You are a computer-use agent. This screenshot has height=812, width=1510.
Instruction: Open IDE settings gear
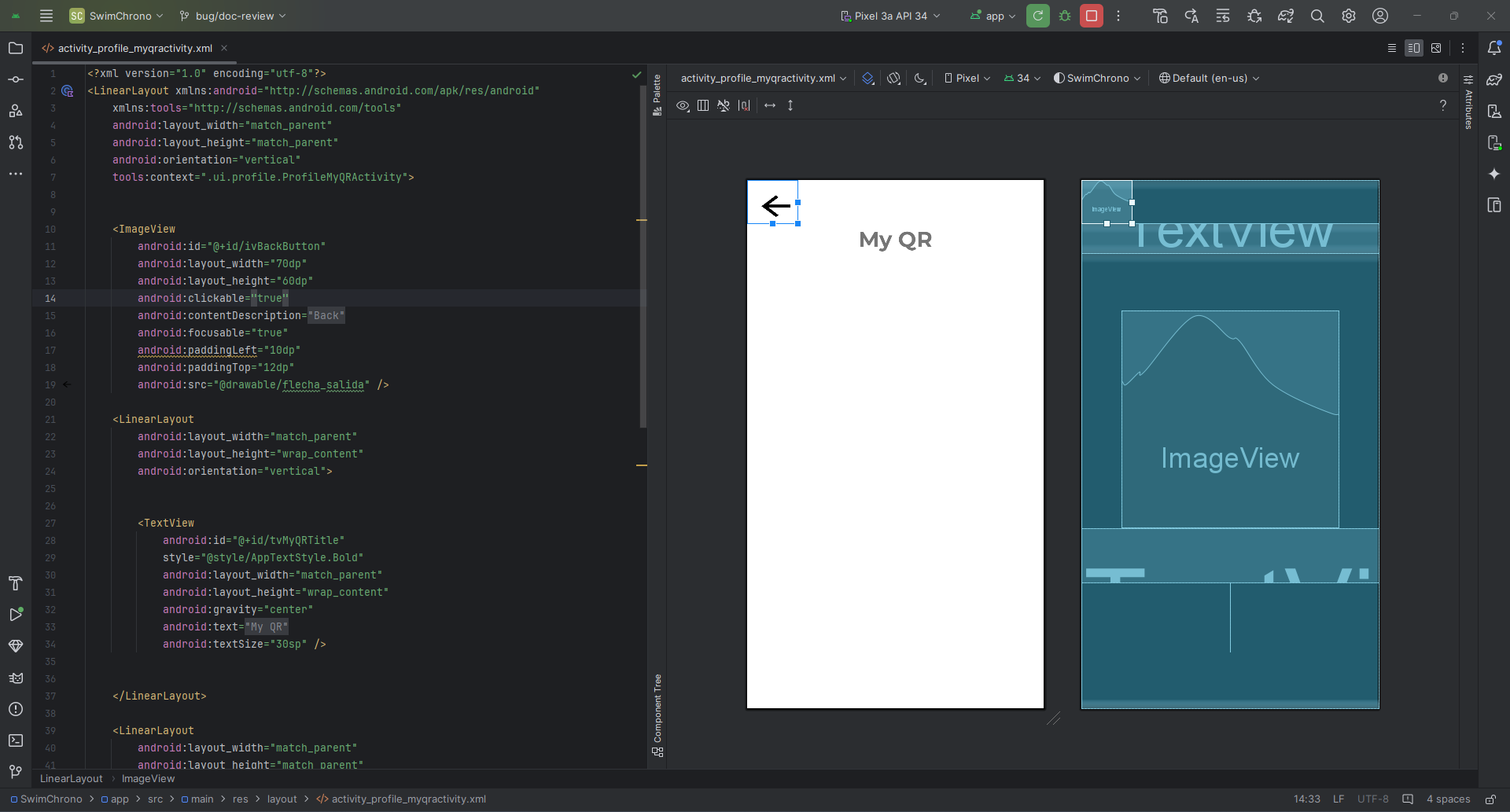coord(1349,16)
